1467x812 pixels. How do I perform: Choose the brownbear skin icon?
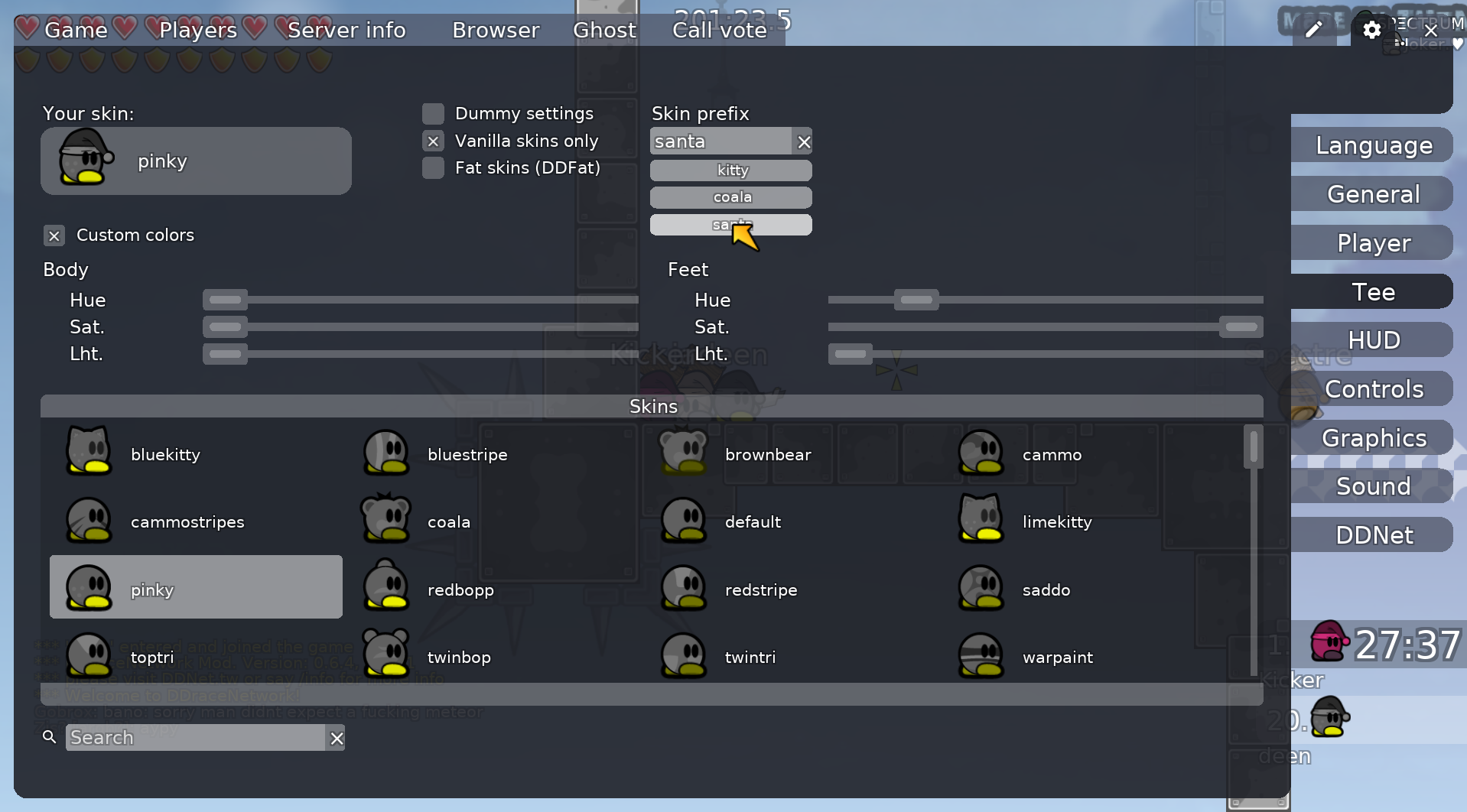coord(683,453)
